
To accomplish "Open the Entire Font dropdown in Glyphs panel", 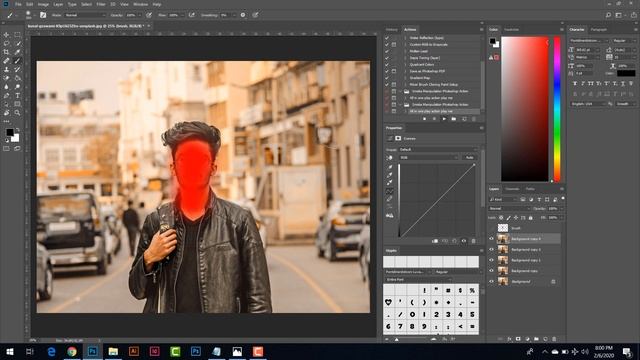I will (418, 280).
